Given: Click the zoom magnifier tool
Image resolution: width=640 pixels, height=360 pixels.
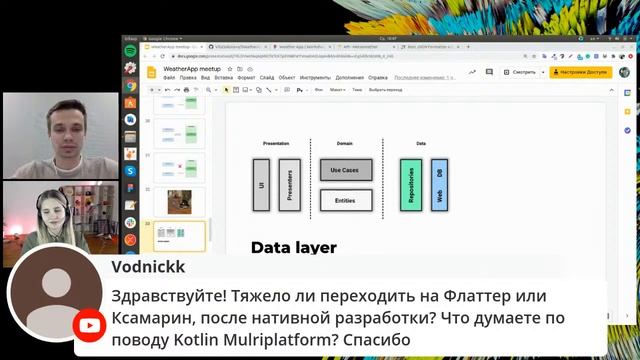Looking at the screenshot, I should 209,90.
